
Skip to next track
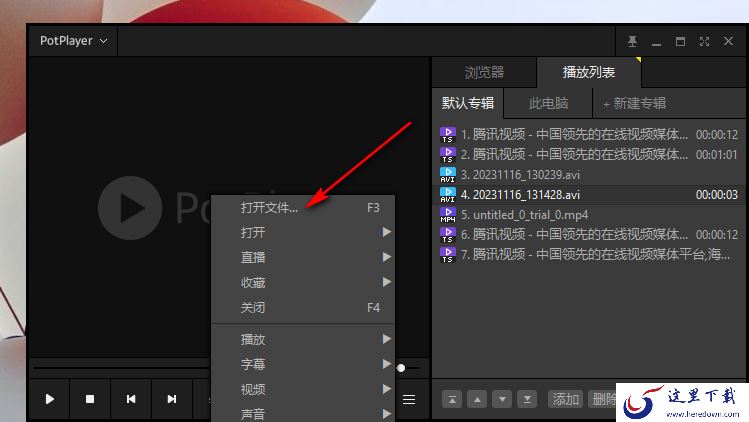(172, 399)
